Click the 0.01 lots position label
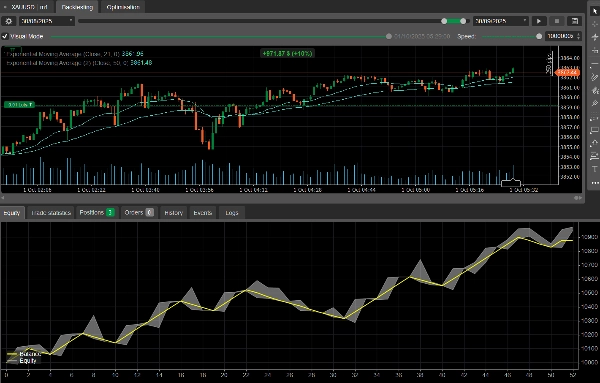Screen dimensions: 600x383 click(19, 104)
